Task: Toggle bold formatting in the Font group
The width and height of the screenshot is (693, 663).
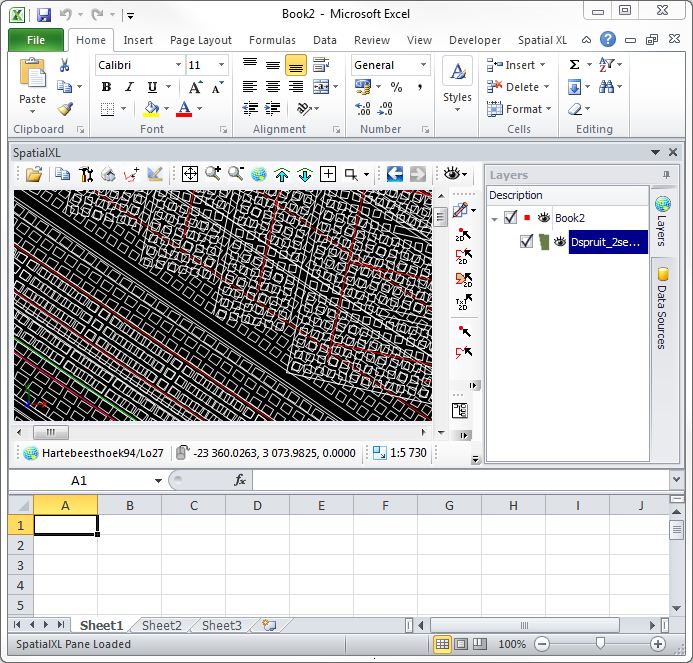Action: click(x=106, y=87)
